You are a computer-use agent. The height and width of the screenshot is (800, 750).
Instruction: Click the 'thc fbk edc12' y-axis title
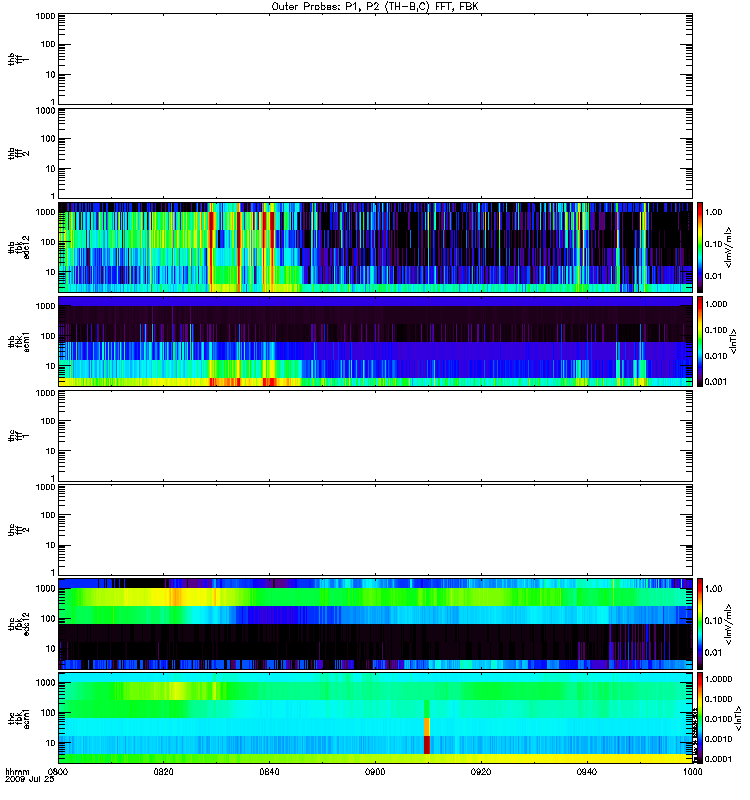18,624
